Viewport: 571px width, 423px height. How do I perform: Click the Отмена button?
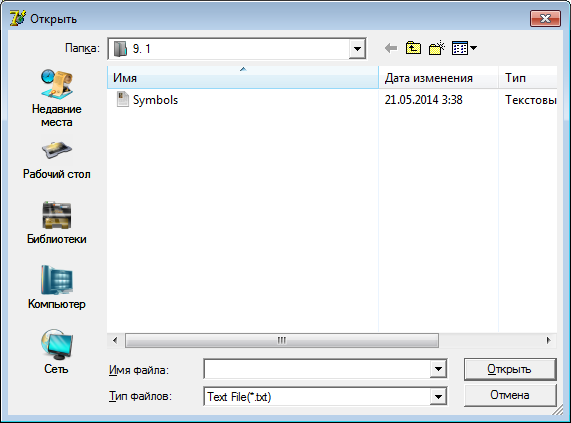(510, 395)
